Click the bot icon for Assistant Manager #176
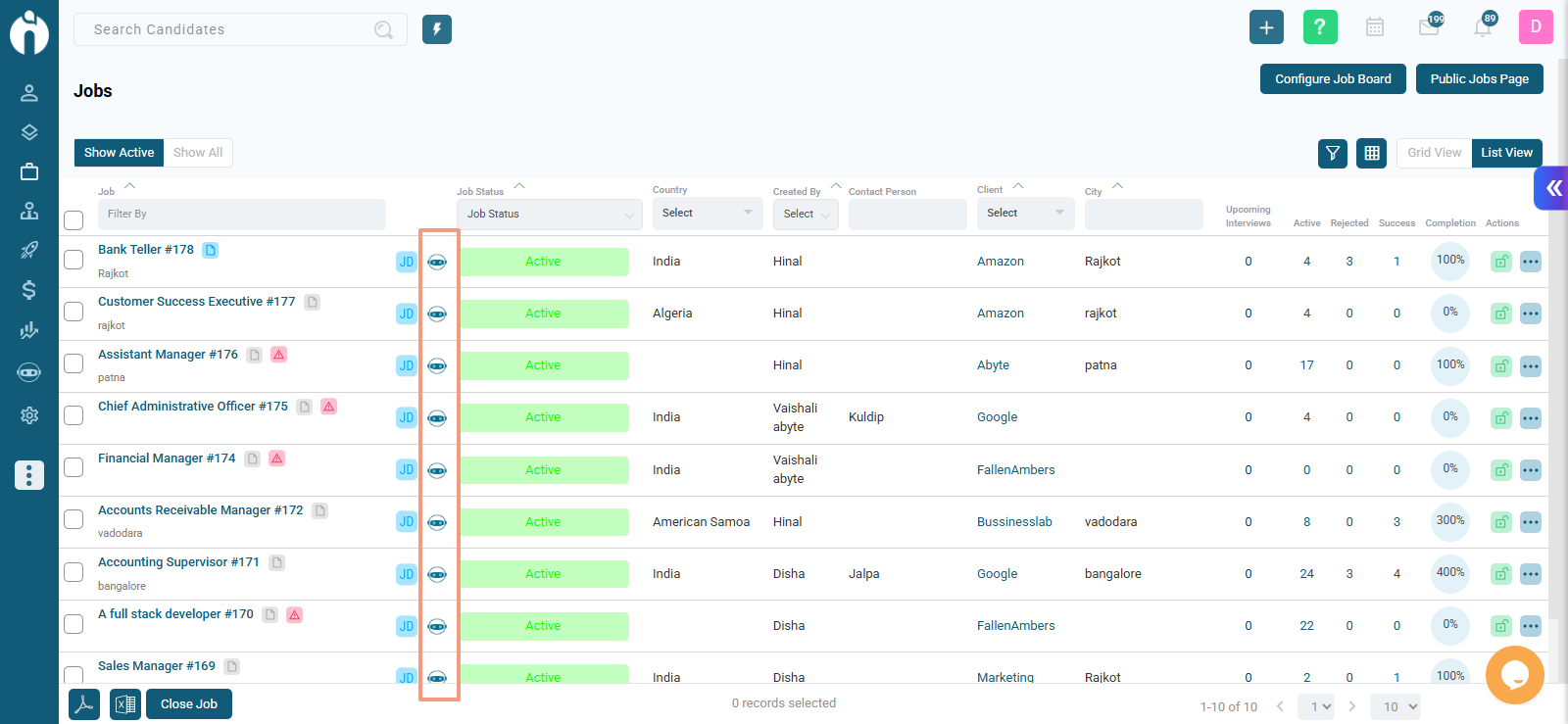This screenshot has width=1568, height=724. 437,365
